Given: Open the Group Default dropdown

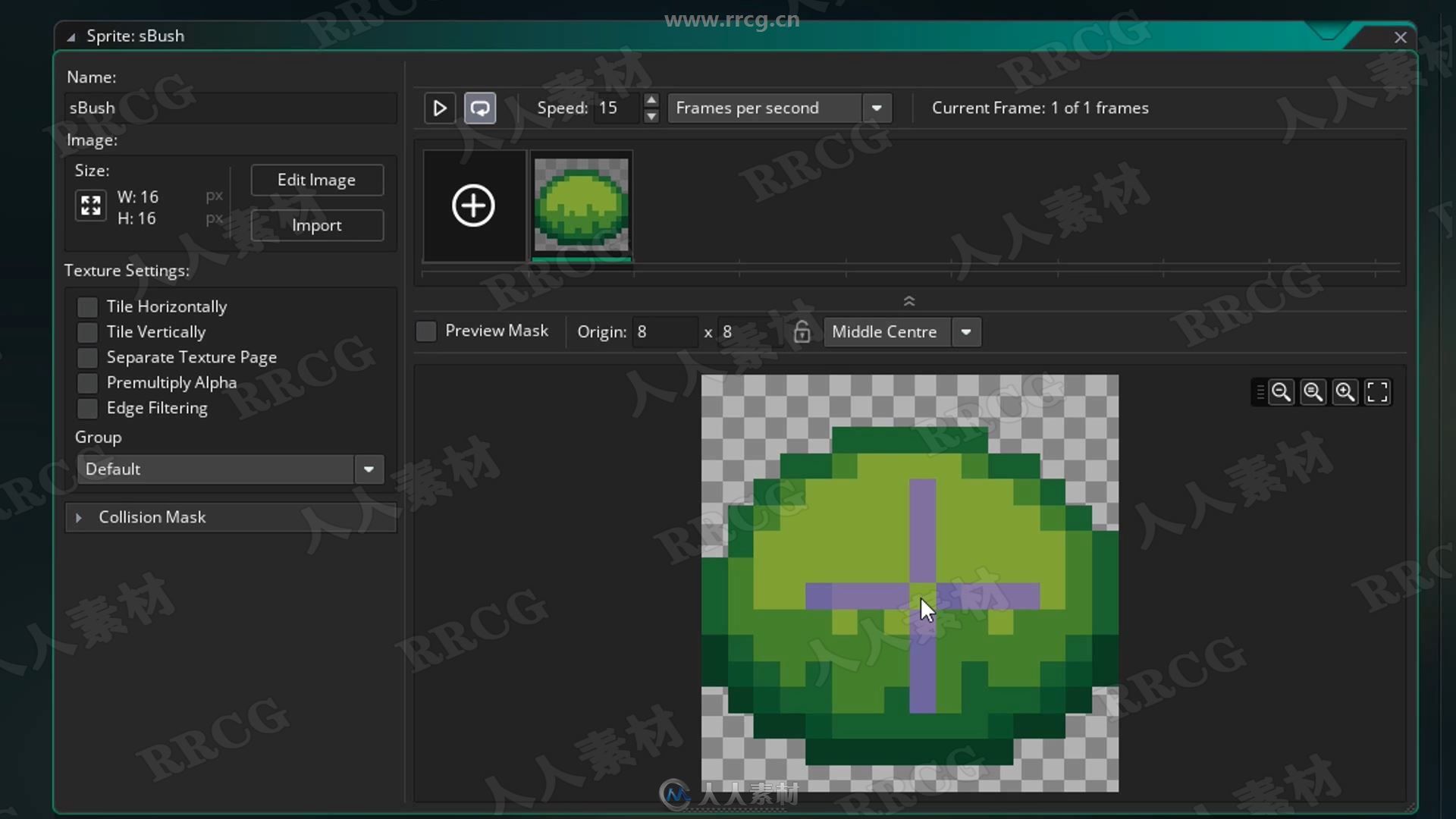Looking at the screenshot, I should click(369, 468).
